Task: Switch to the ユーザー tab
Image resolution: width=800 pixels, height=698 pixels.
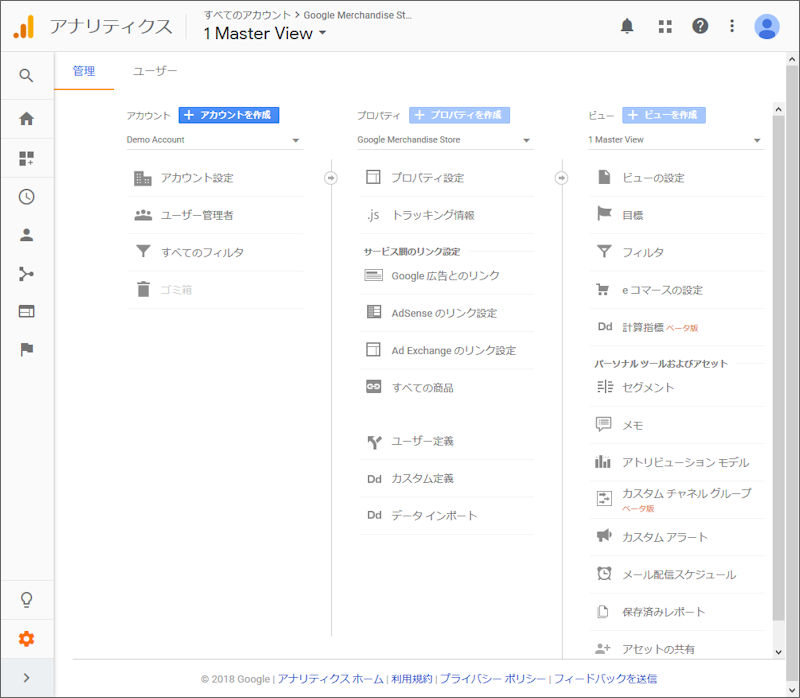Action: coord(155,71)
